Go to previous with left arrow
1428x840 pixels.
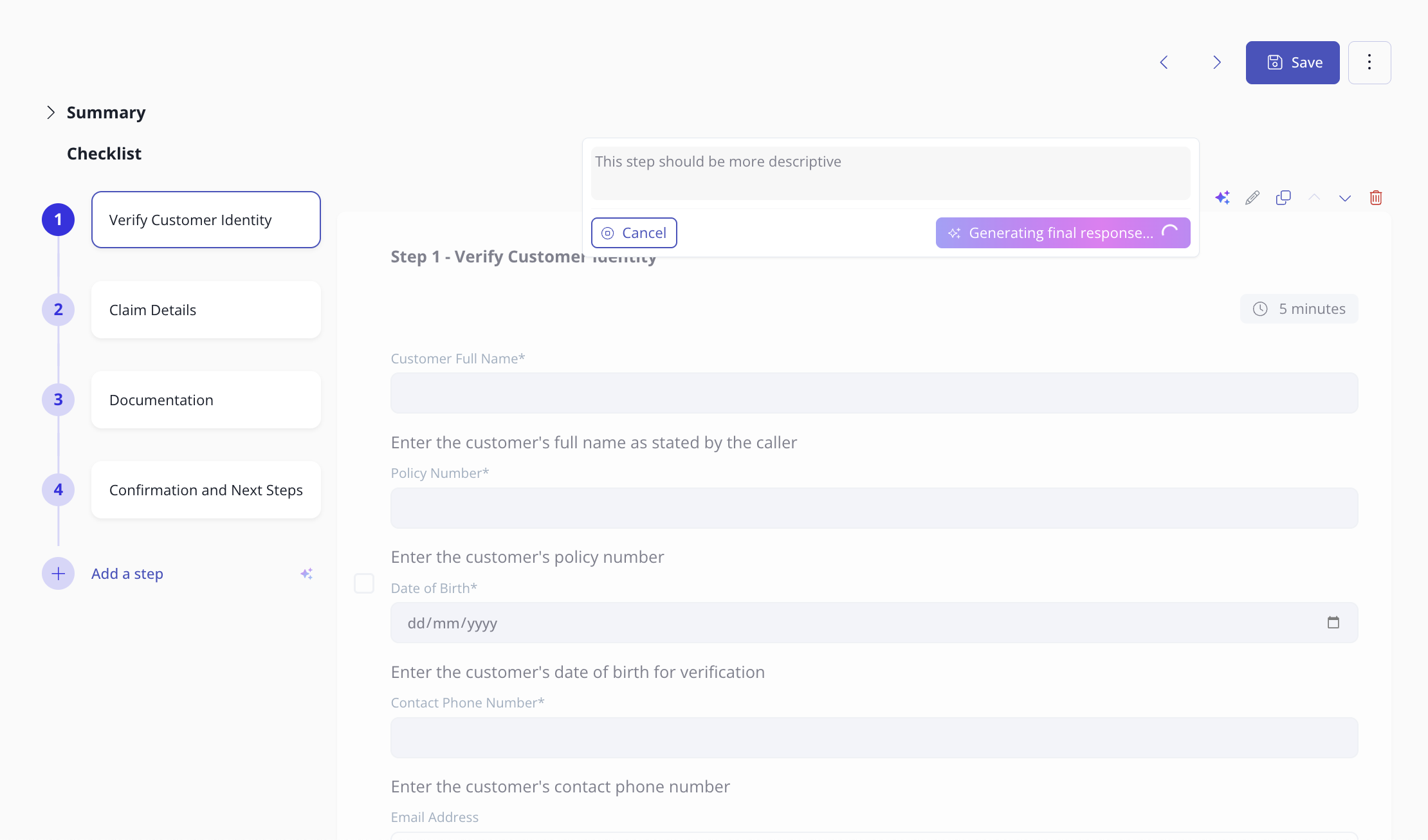1164,62
